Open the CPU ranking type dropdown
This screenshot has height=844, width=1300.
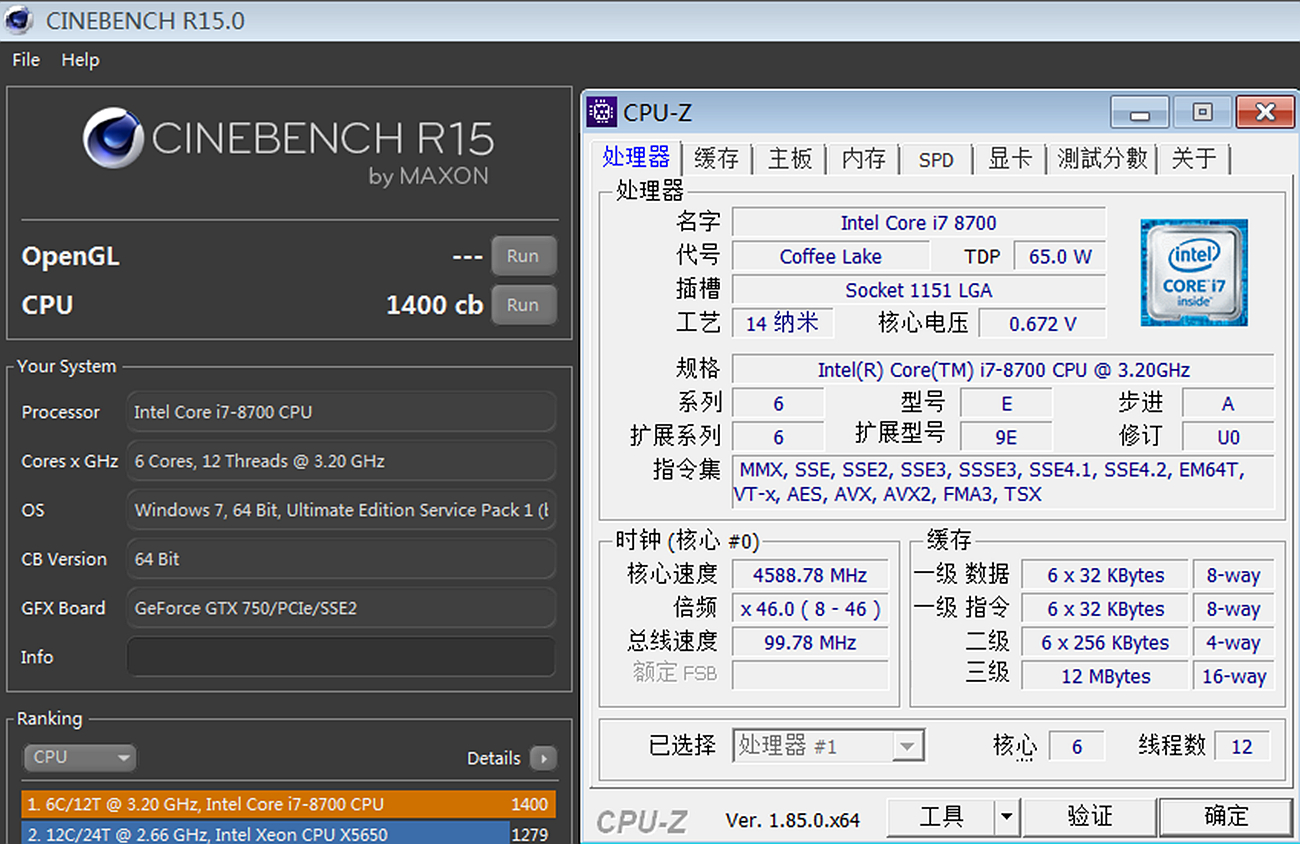[x=79, y=758]
